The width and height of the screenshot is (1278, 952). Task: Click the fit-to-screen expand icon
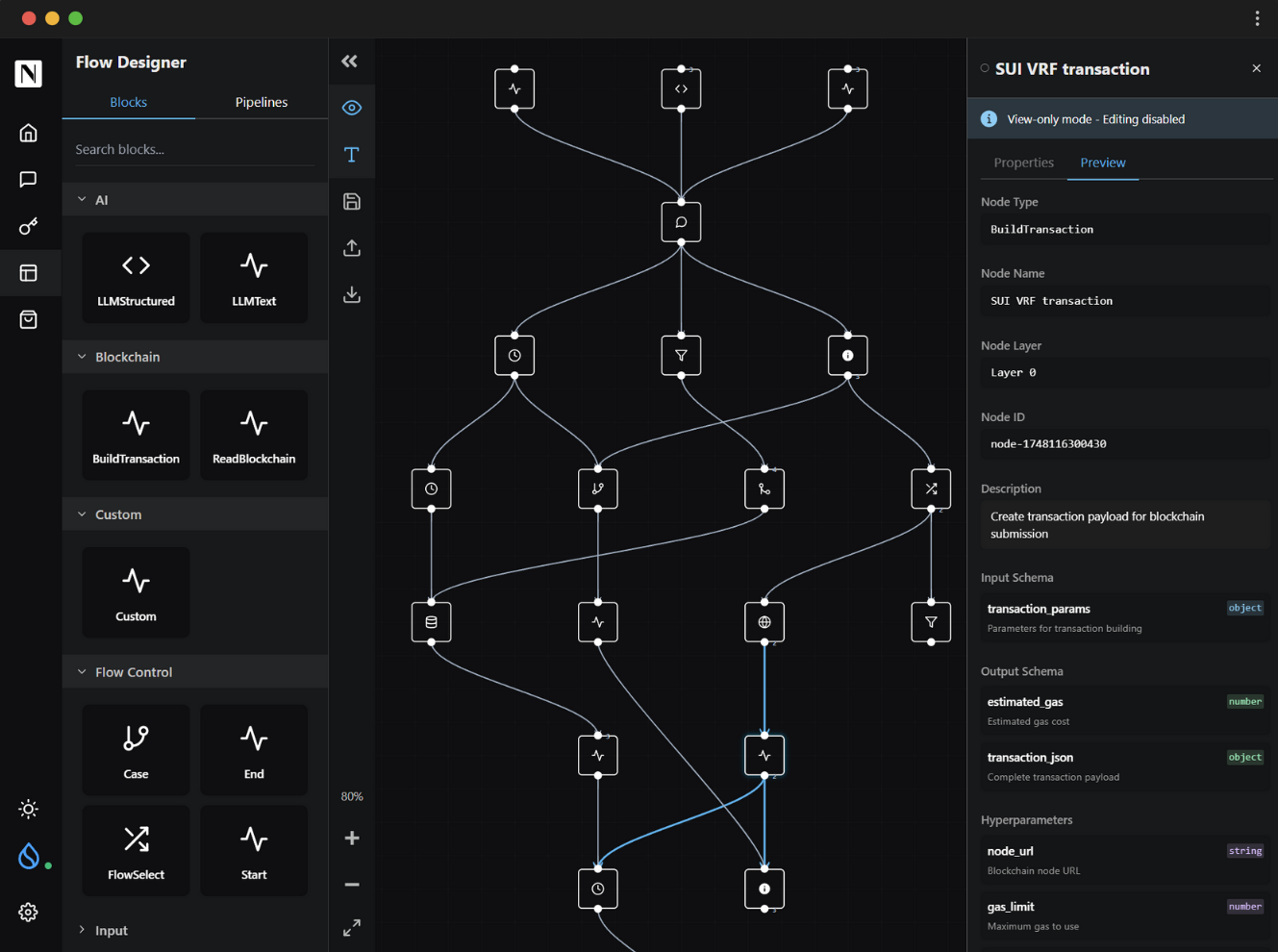pos(352,928)
